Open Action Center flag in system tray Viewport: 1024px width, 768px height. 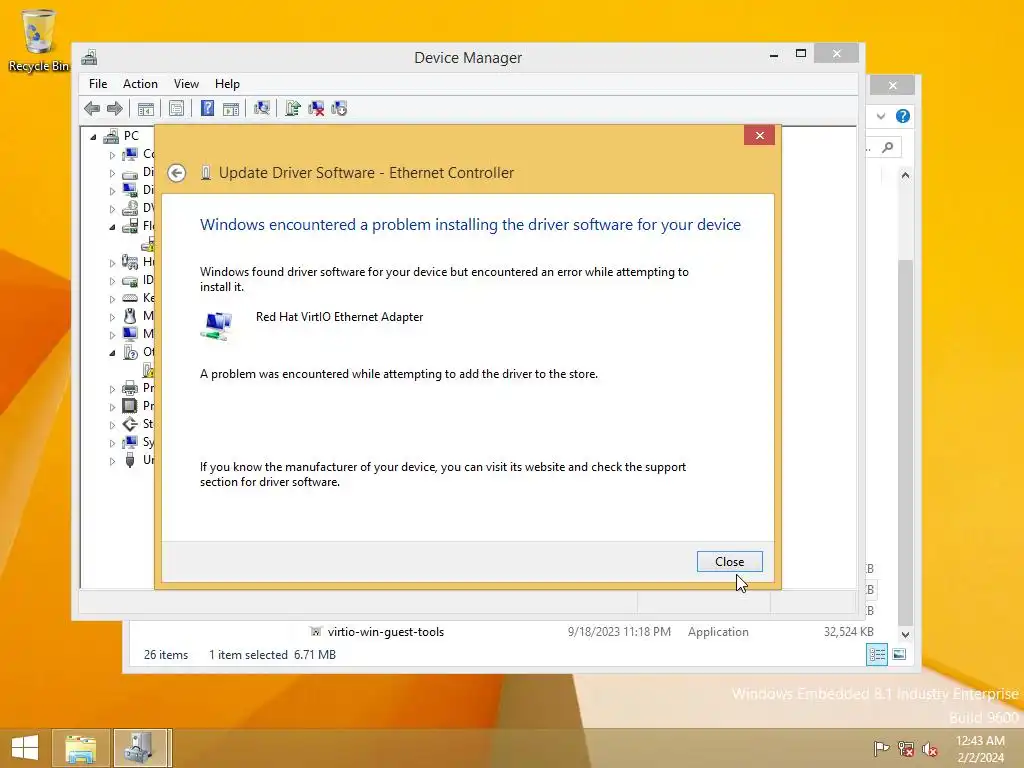pyautogui.click(x=881, y=748)
